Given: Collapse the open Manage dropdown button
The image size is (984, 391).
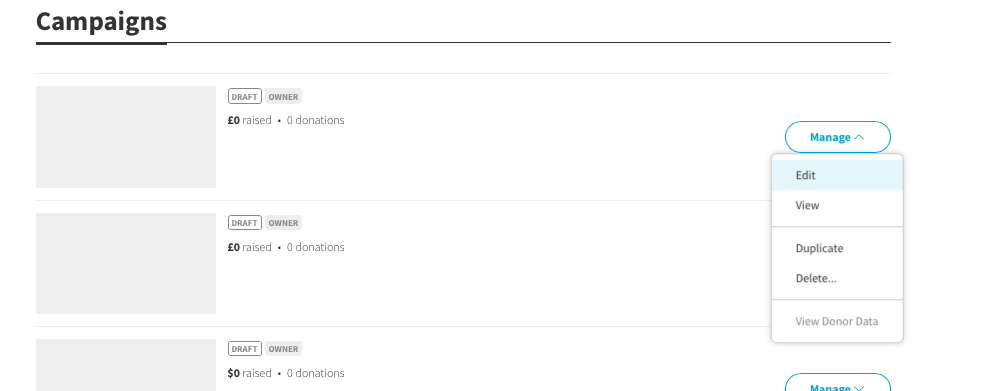Looking at the screenshot, I should tap(837, 137).
